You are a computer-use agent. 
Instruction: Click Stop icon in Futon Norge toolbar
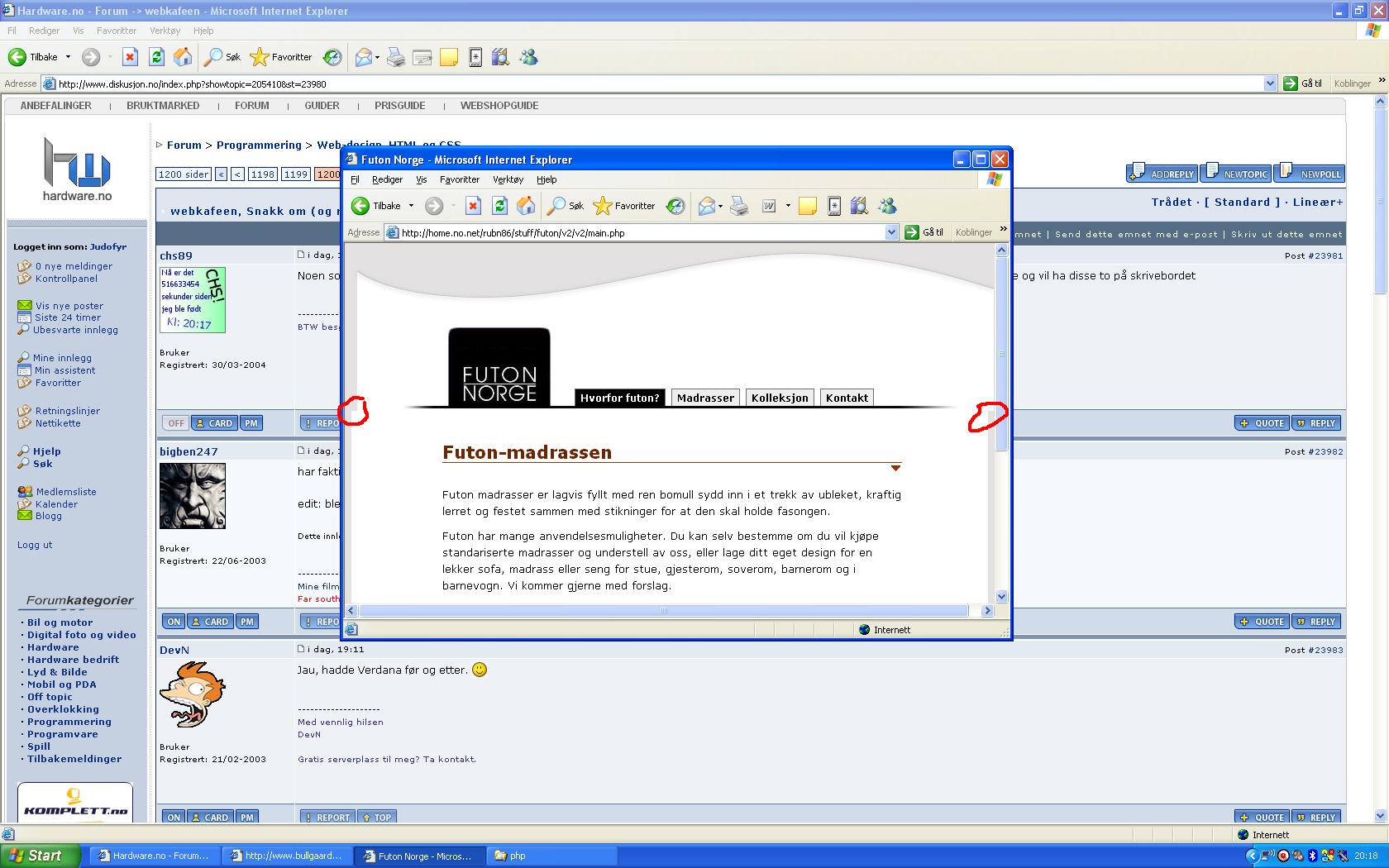[x=473, y=206]
